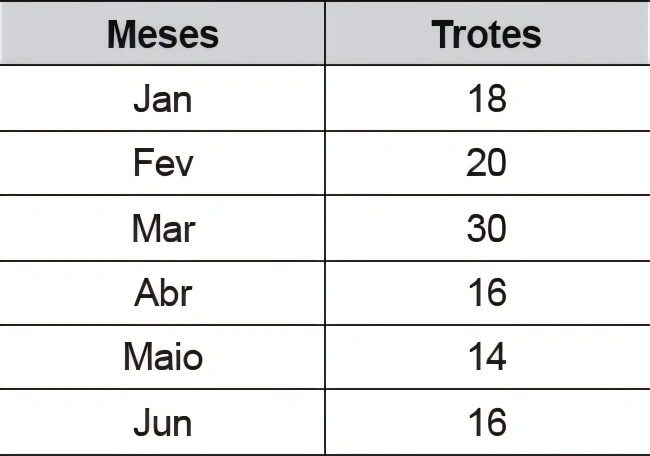Click the row border between 14 and lower 16
This screenshot has height=456, width=650.
click(486, 390)
